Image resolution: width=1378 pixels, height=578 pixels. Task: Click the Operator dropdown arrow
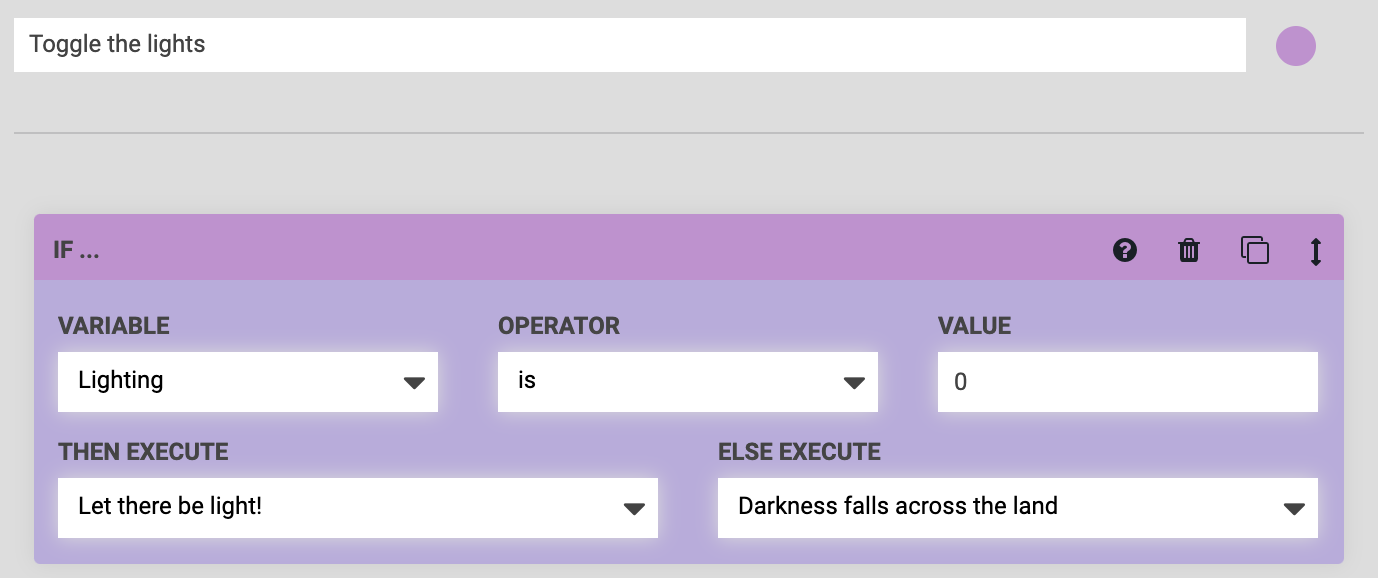[x=856, y=382]
